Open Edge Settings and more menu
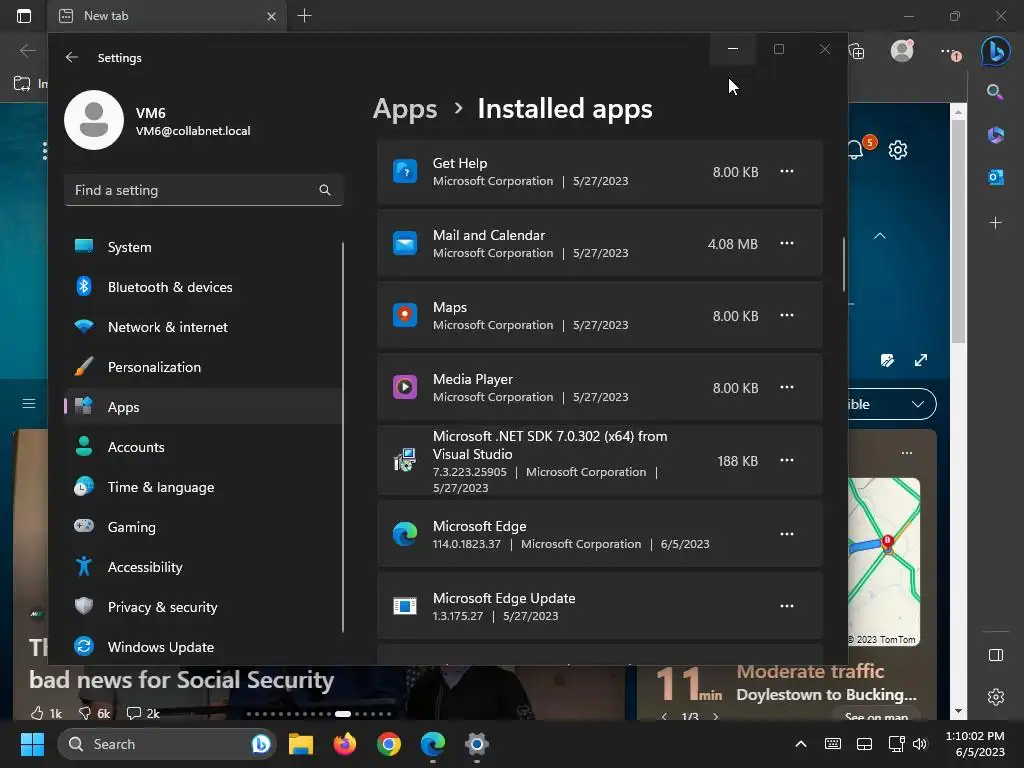This screenshot has height=768, width=1024. [950, 52]
